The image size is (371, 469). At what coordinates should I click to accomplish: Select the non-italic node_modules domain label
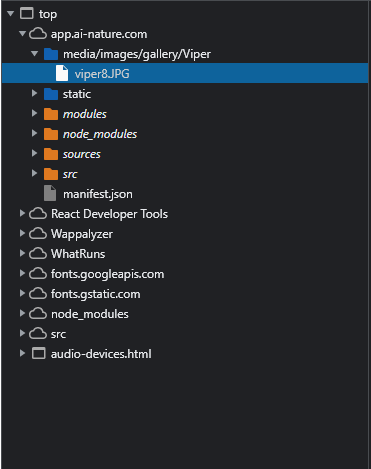90,314
